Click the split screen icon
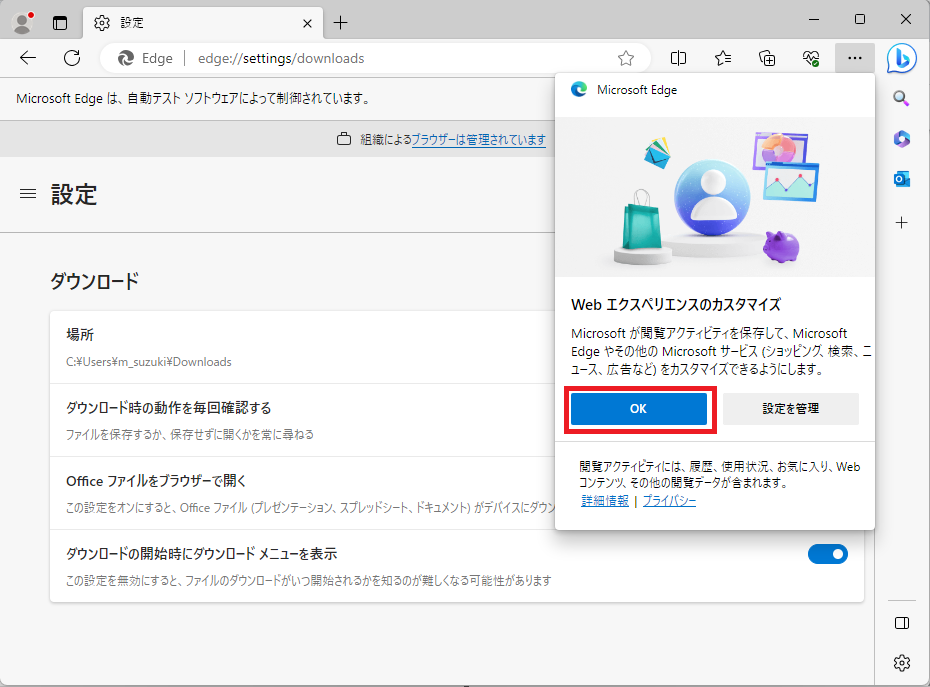The image size is (930, 687). point(678,58)
